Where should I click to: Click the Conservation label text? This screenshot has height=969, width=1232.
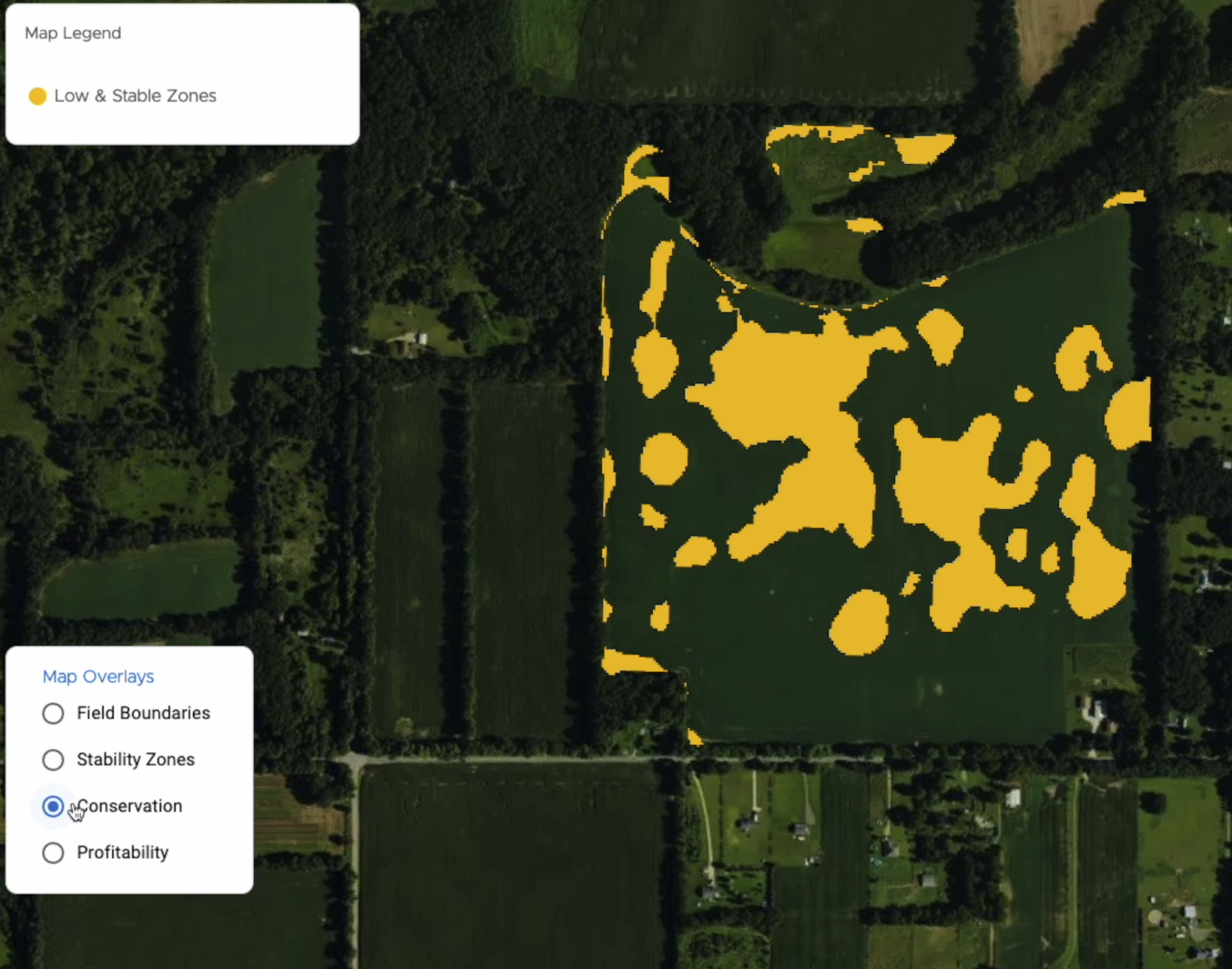[129, 806]
